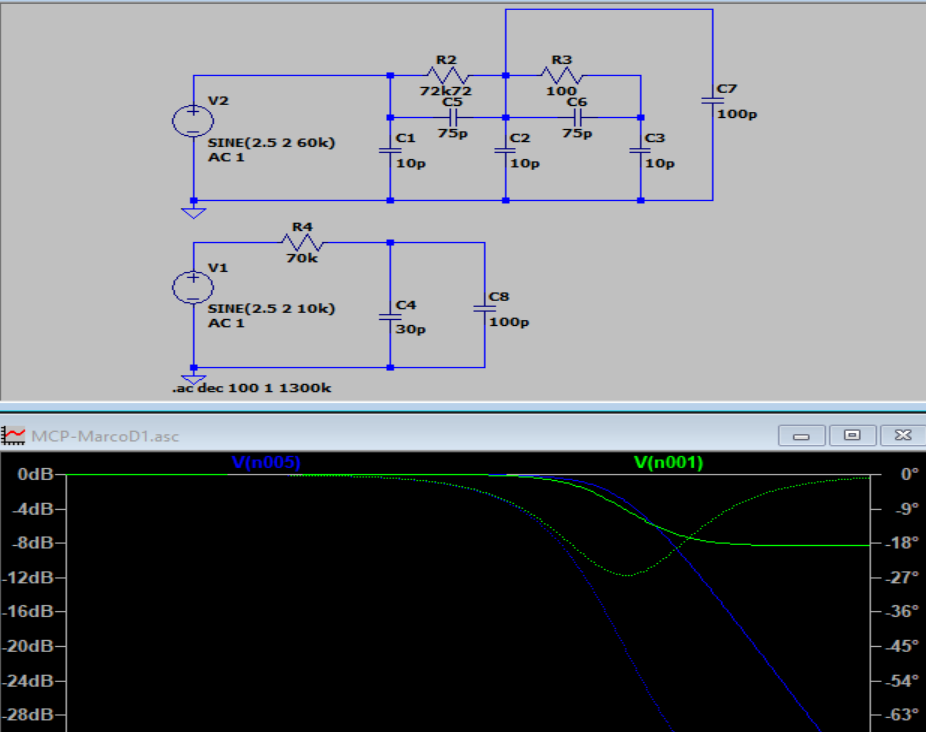Select the C7 capacitor symbol
Viewport: 926px width, 732px height.
(712, 100)
